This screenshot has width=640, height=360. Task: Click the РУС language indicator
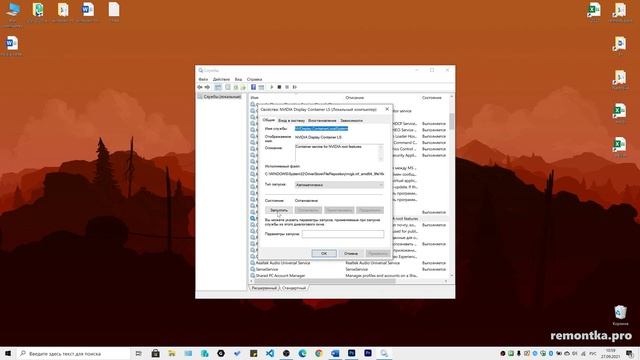(593, 353)
